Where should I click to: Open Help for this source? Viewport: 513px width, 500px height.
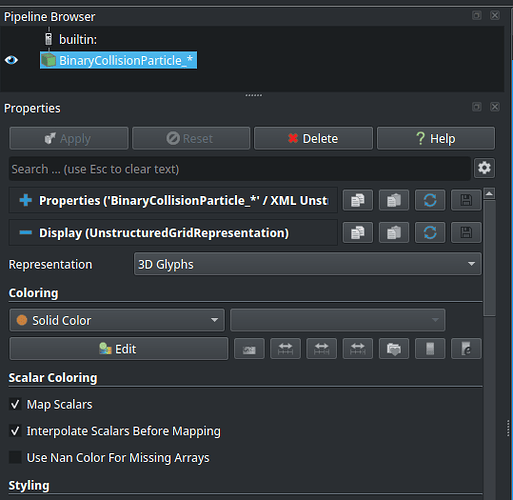point(436,138)
